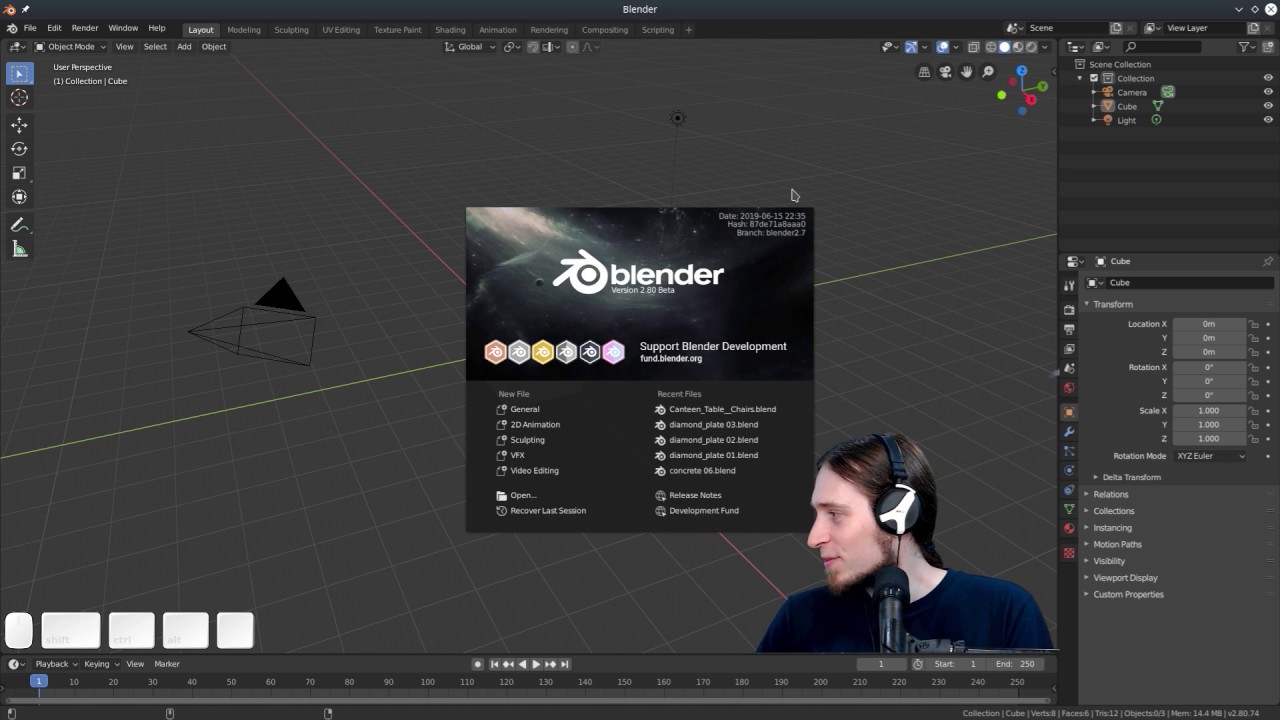Click Recover Last Session

coord(548,511)
